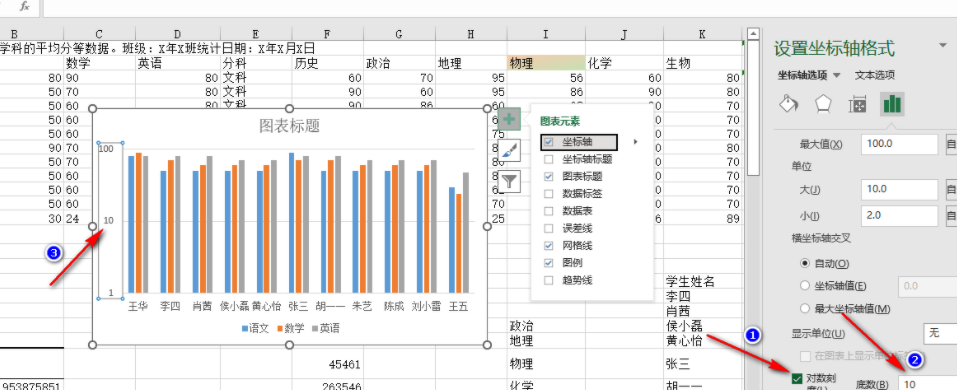The width and height of the screenshot is (957, 390).
Task: Open the Chart Styles brush button
Action: pyautogui.click(x=510, y=150)
